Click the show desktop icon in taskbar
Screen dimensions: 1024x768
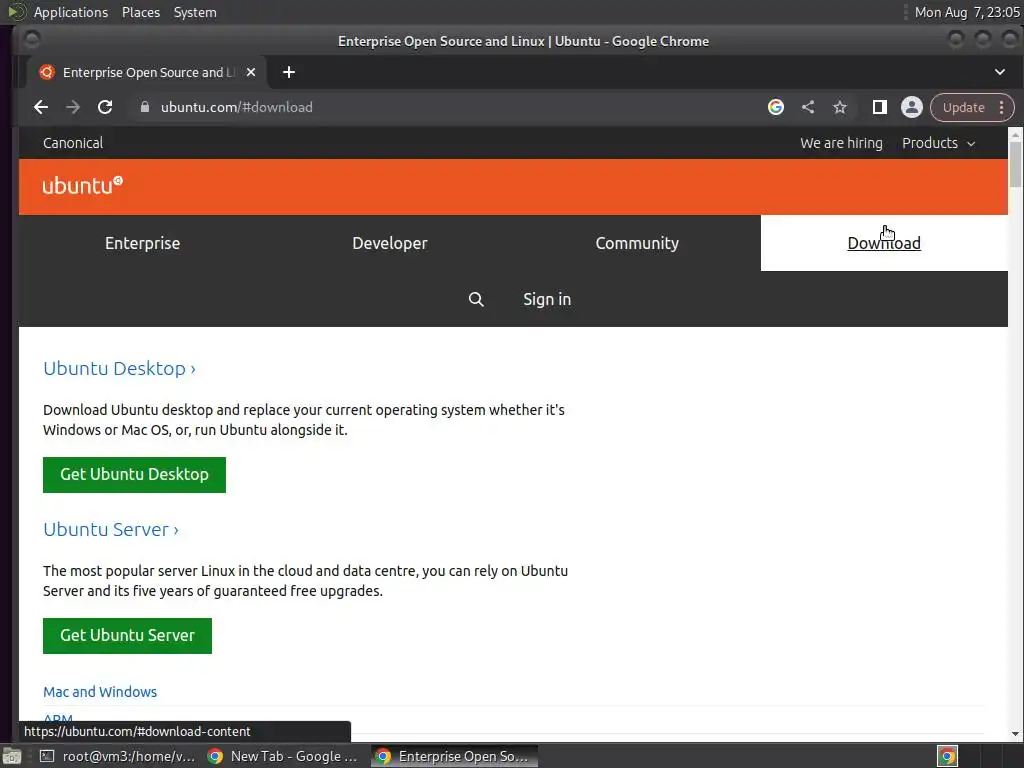click(11, 756)
